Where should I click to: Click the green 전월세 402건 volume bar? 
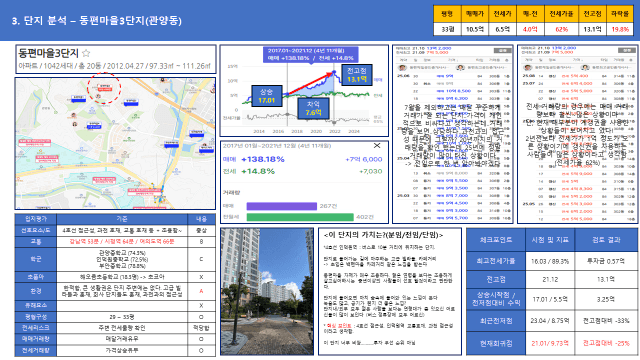[300, 217]
